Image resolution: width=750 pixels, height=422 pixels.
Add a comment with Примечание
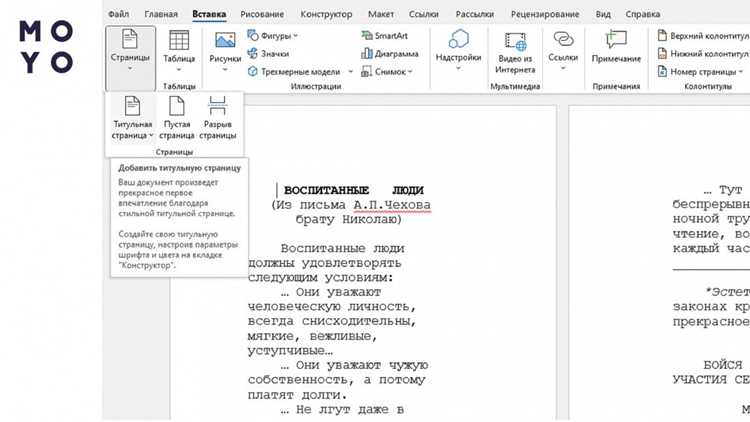[x=616, y=47]
